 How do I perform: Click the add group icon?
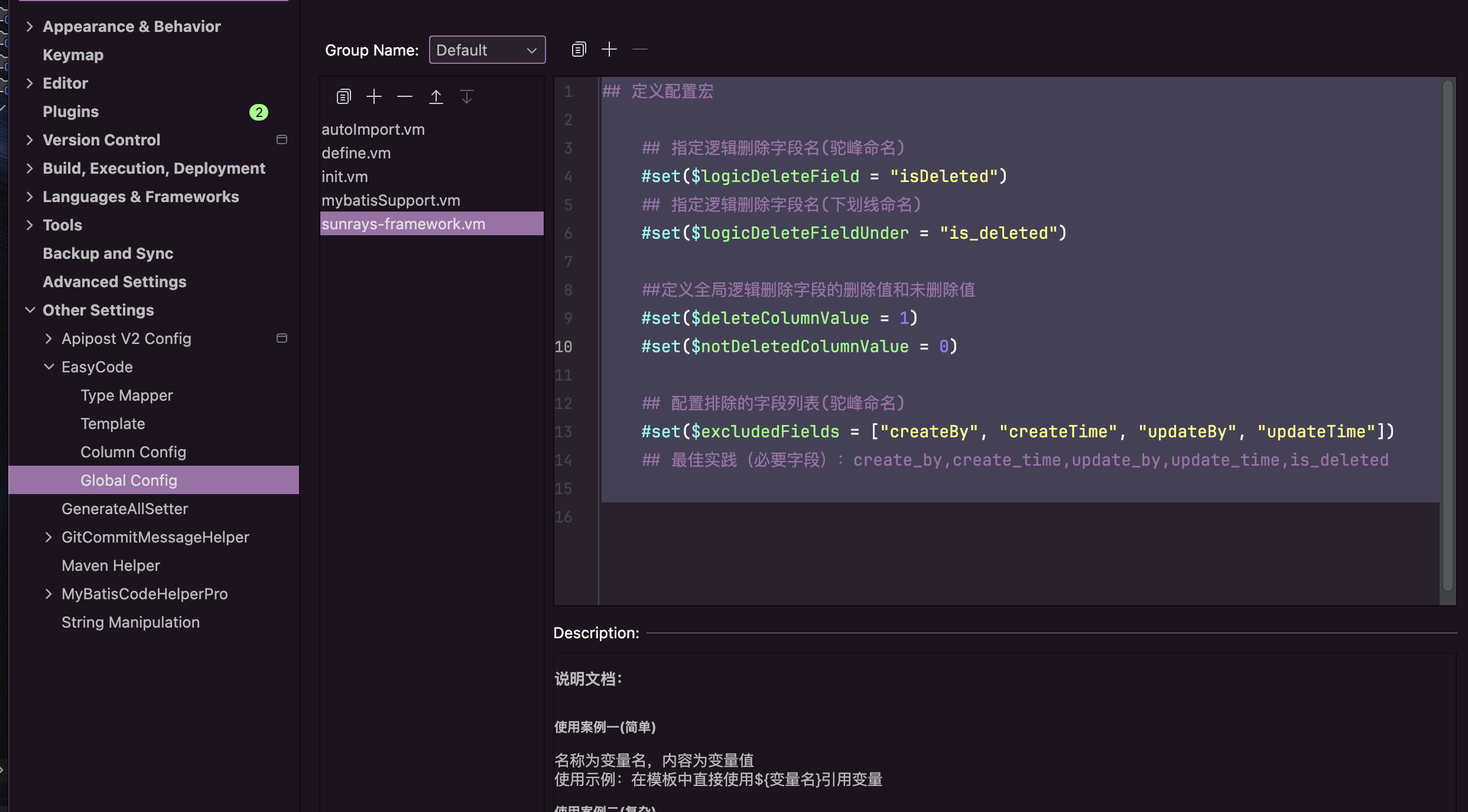point(608,48)
